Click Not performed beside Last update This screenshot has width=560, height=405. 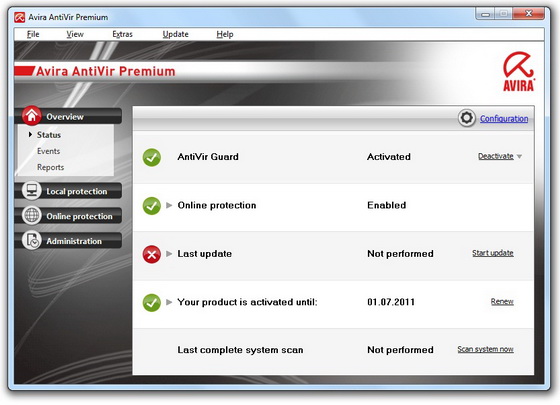(x=400, y=254)
